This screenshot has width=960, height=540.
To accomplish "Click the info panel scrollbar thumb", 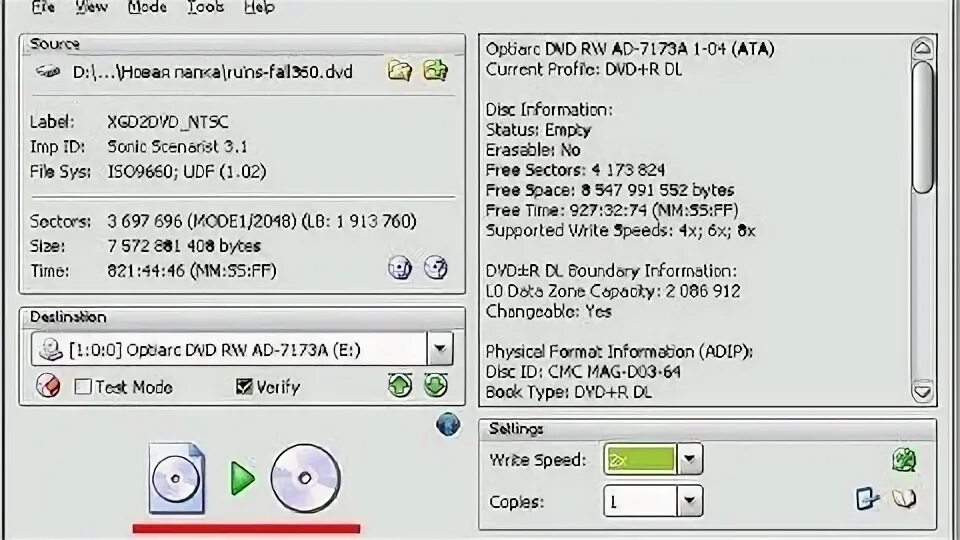I will point(923,127).
